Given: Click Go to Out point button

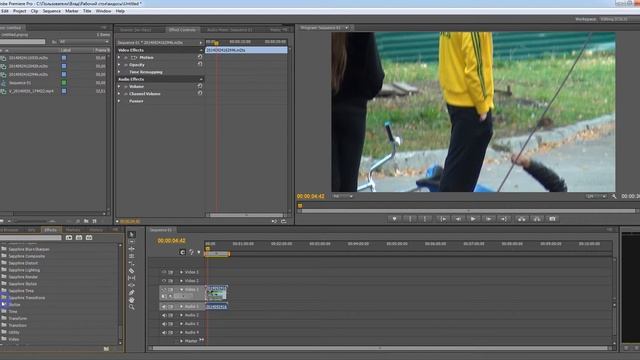Looking at the screenshot, I should coord(504,219).
